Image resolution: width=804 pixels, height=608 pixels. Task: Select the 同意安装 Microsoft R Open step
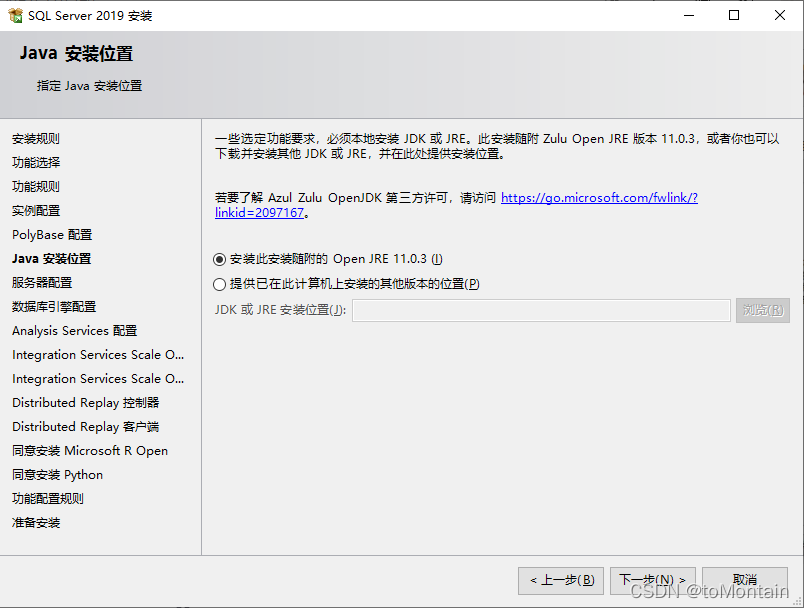(x=90, y=451)
